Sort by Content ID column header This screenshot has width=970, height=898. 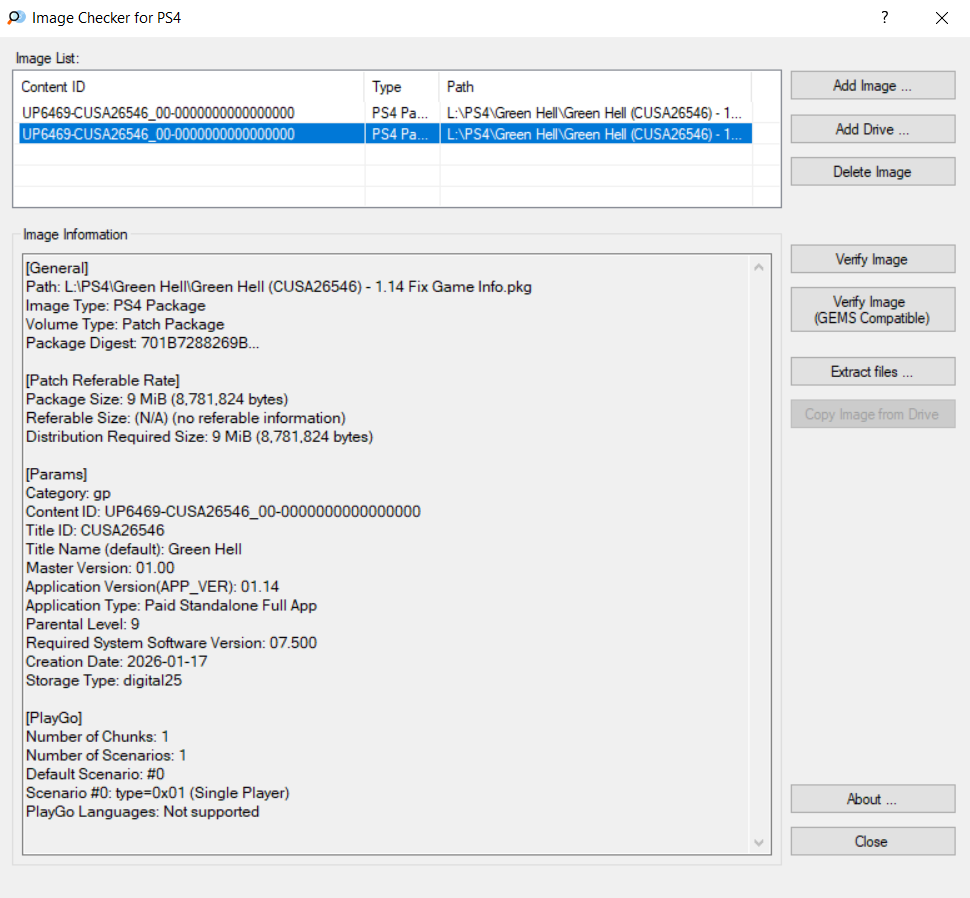[x=190, y=87]
